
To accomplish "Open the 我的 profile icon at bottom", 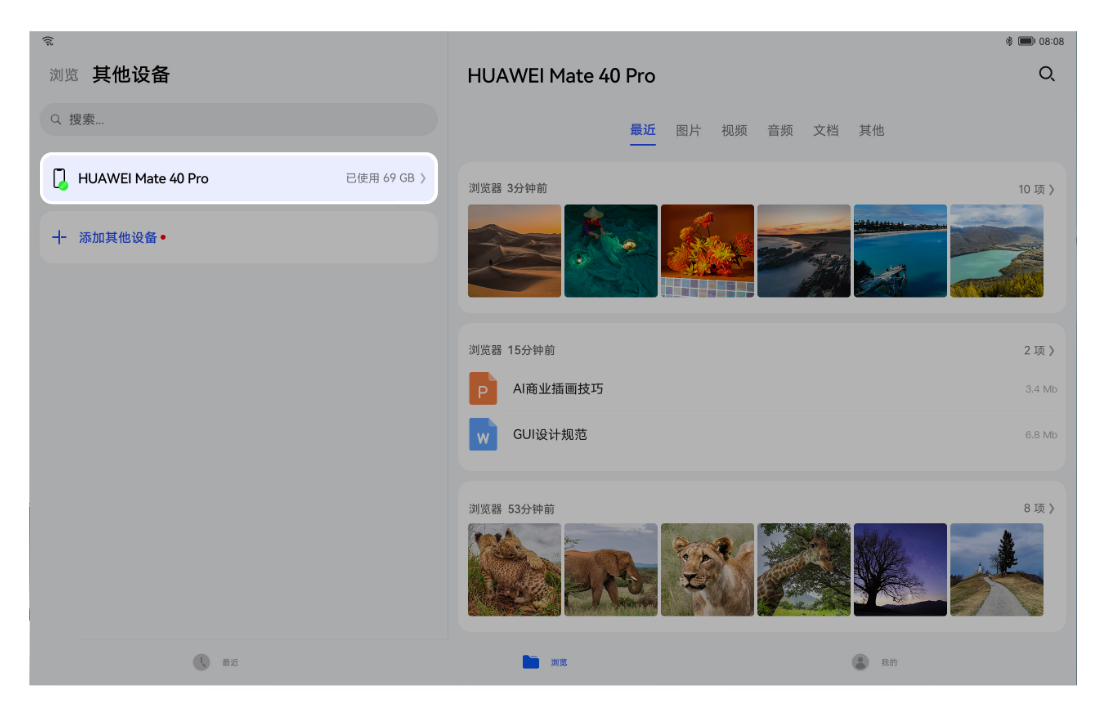I will tap(861, 660).
